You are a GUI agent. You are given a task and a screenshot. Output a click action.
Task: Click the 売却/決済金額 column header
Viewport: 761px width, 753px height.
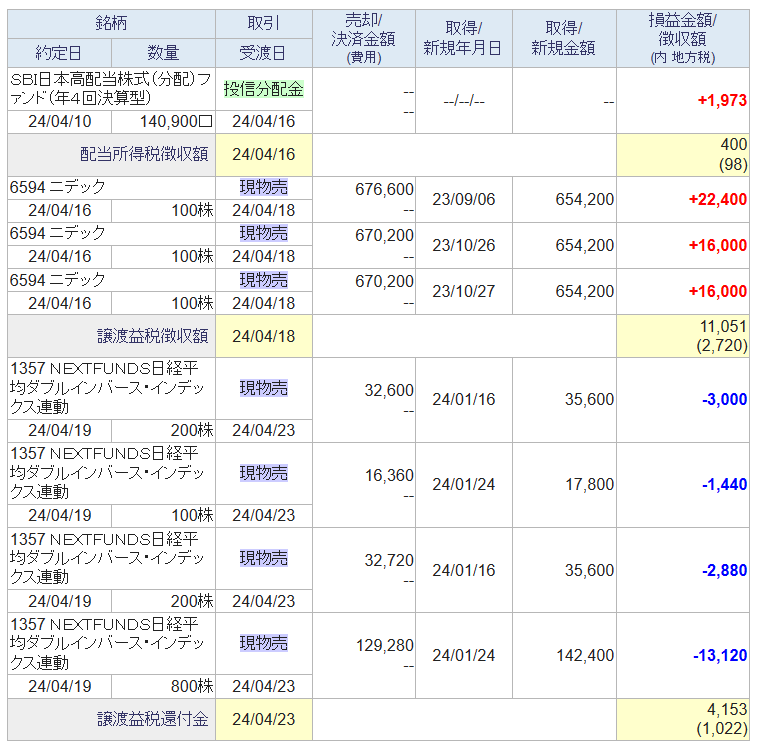(x=364, y=38)
